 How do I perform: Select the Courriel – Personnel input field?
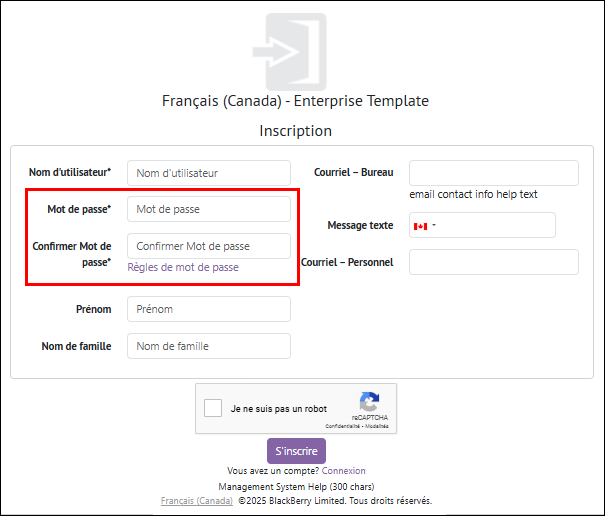click(494, 262)
